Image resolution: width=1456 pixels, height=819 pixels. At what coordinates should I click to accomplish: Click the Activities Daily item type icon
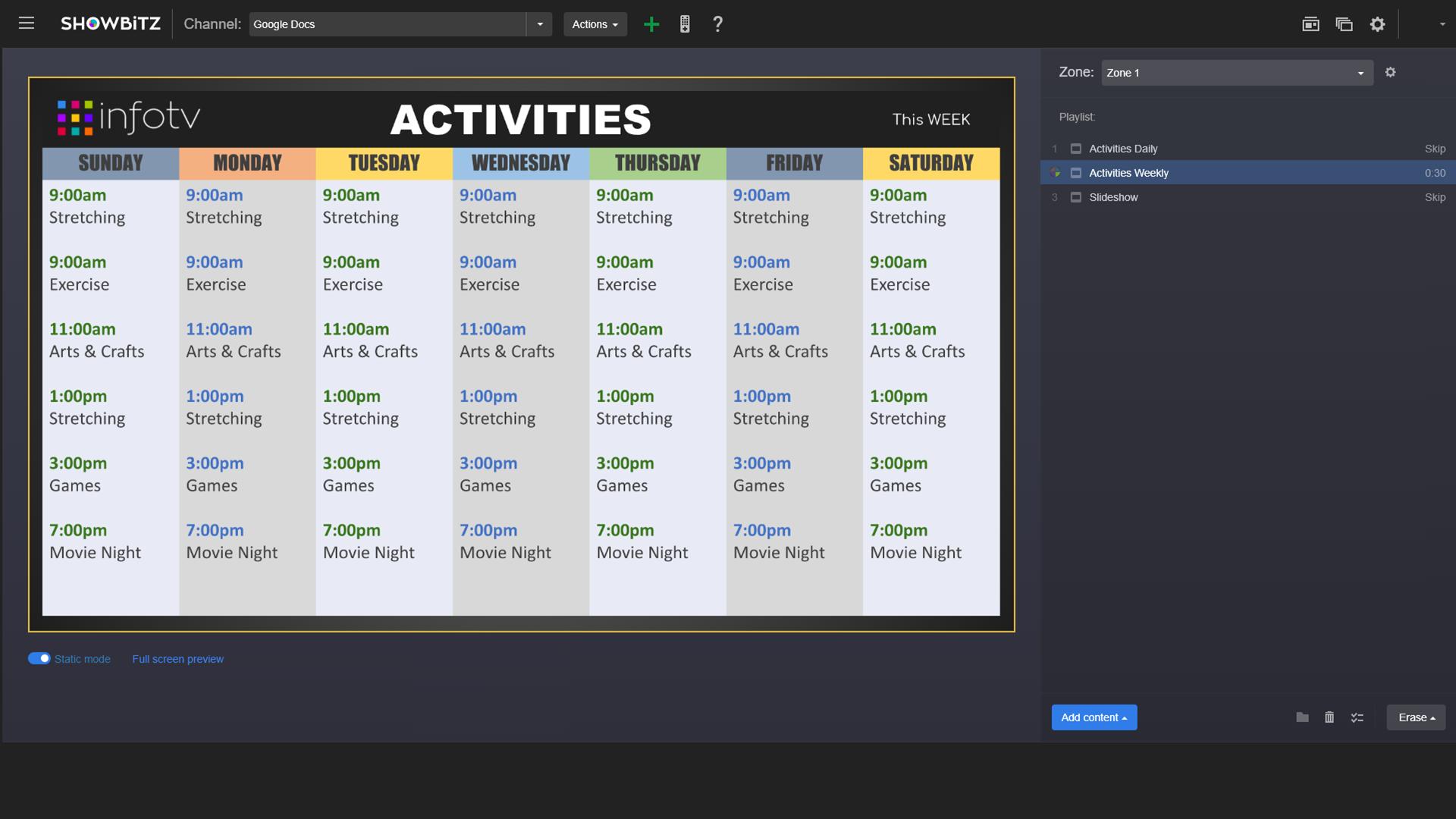(x=1075, y=149)
